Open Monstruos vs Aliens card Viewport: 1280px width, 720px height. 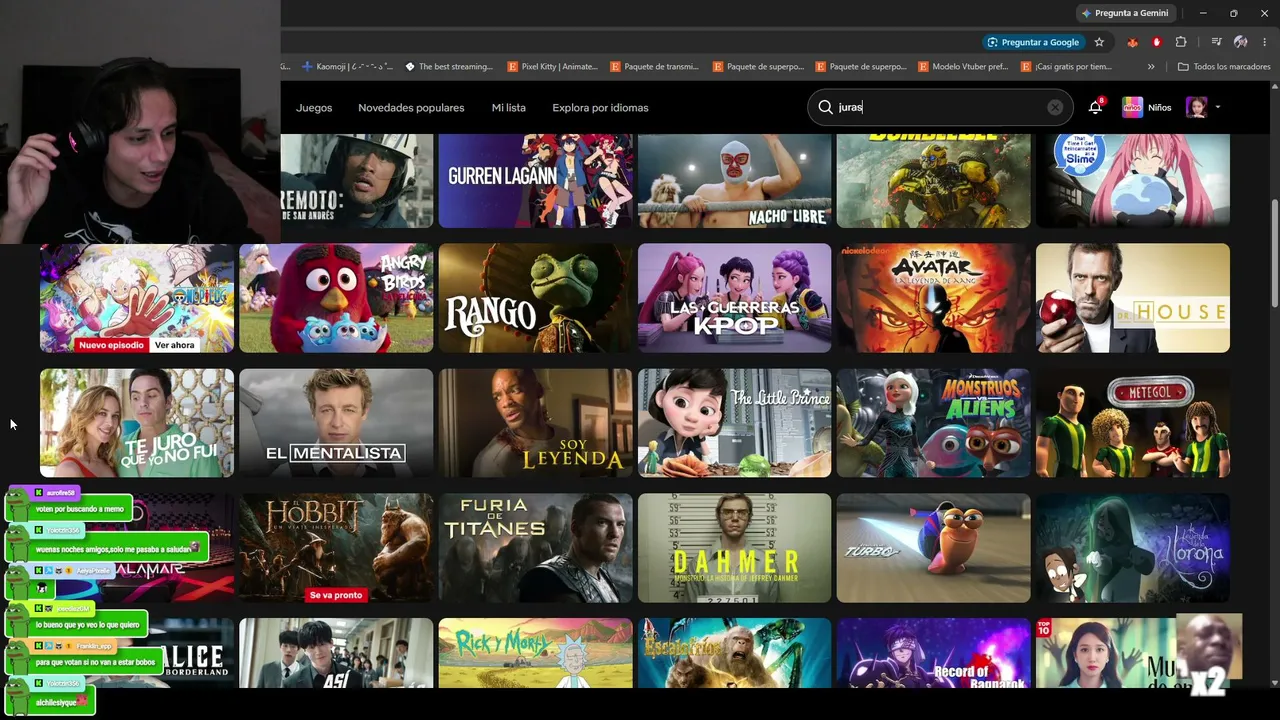(x=933, y=423)
